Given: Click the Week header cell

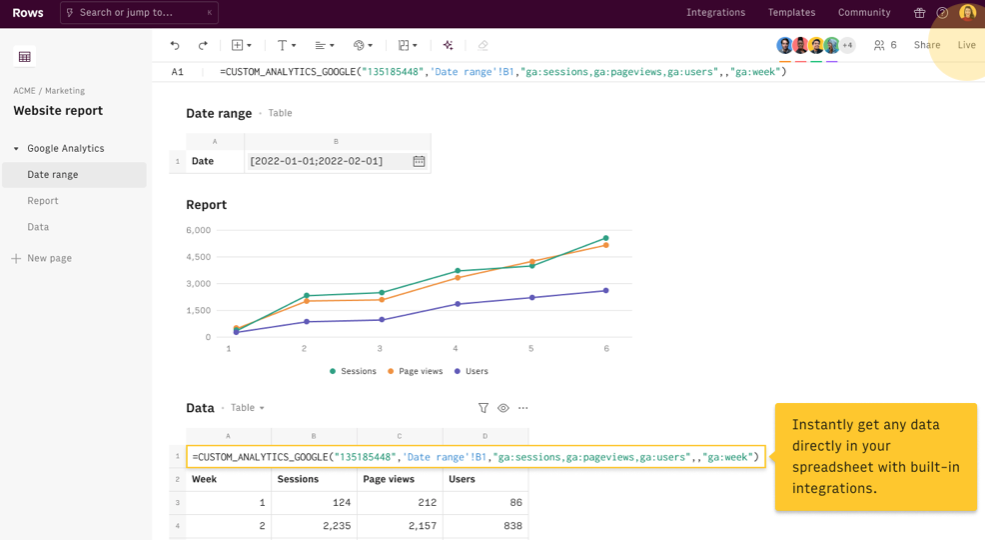Looking at the screenshot, I should pyautogui.click(x=229, y=479).
